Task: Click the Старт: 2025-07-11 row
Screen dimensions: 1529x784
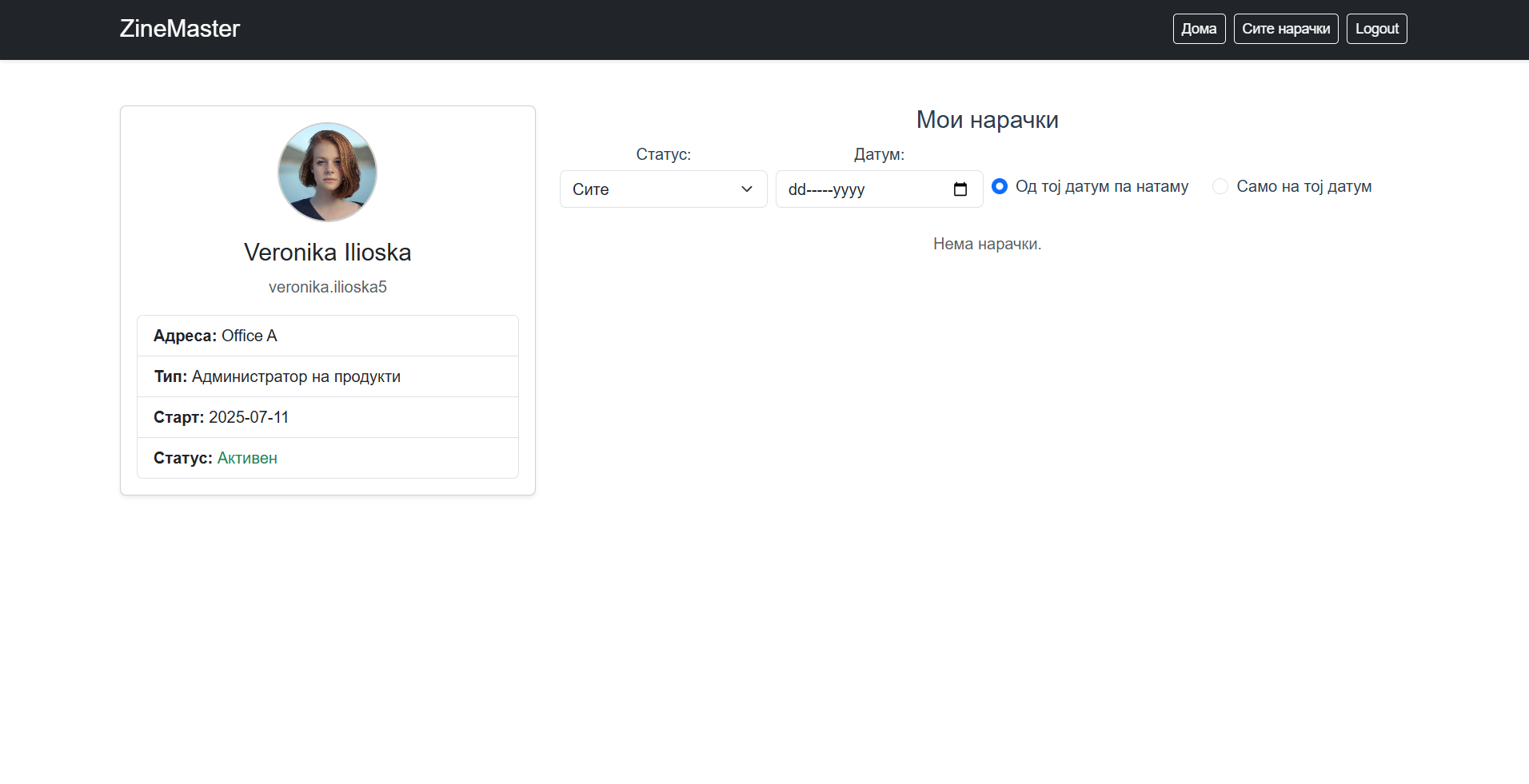Action: 327,417
